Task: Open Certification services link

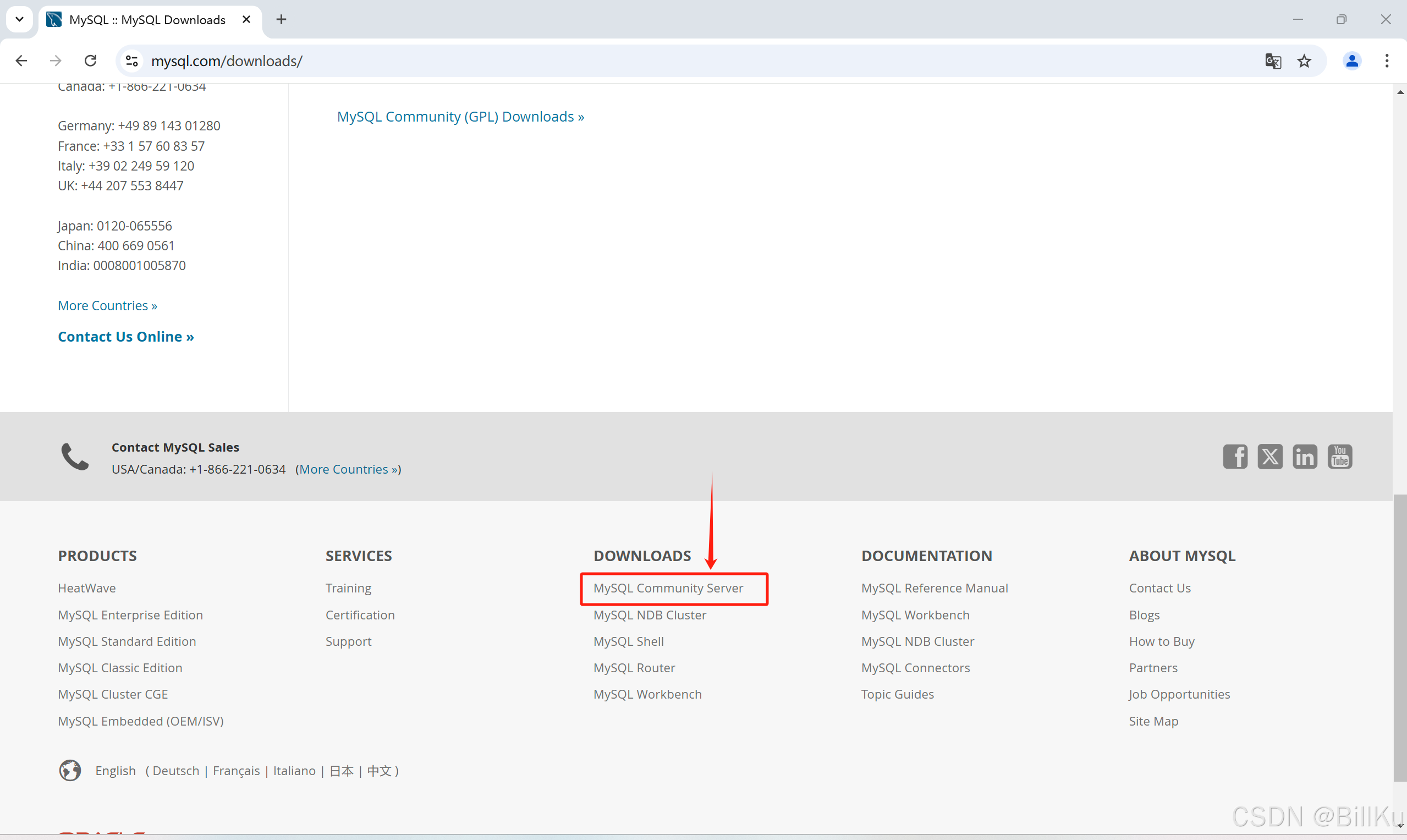Action: (360, 614)
